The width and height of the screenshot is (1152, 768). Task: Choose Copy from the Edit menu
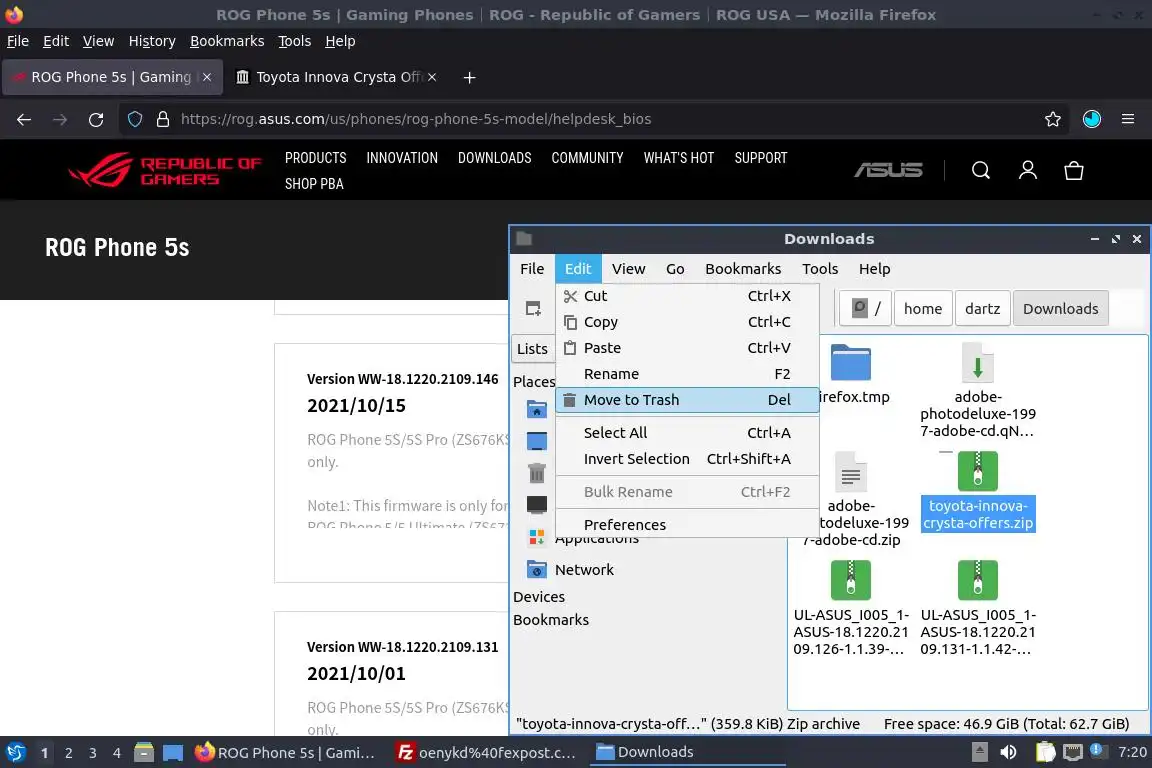(x=687, y=322)
